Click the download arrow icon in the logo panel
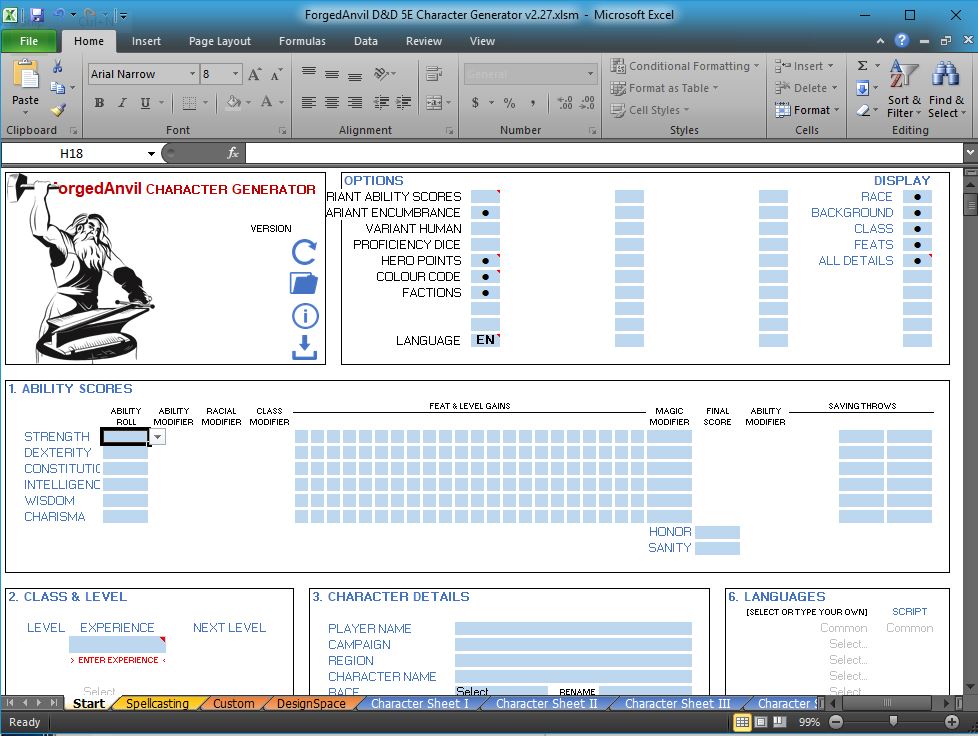The width and height of the screenshot is (978, 736). 304,347
